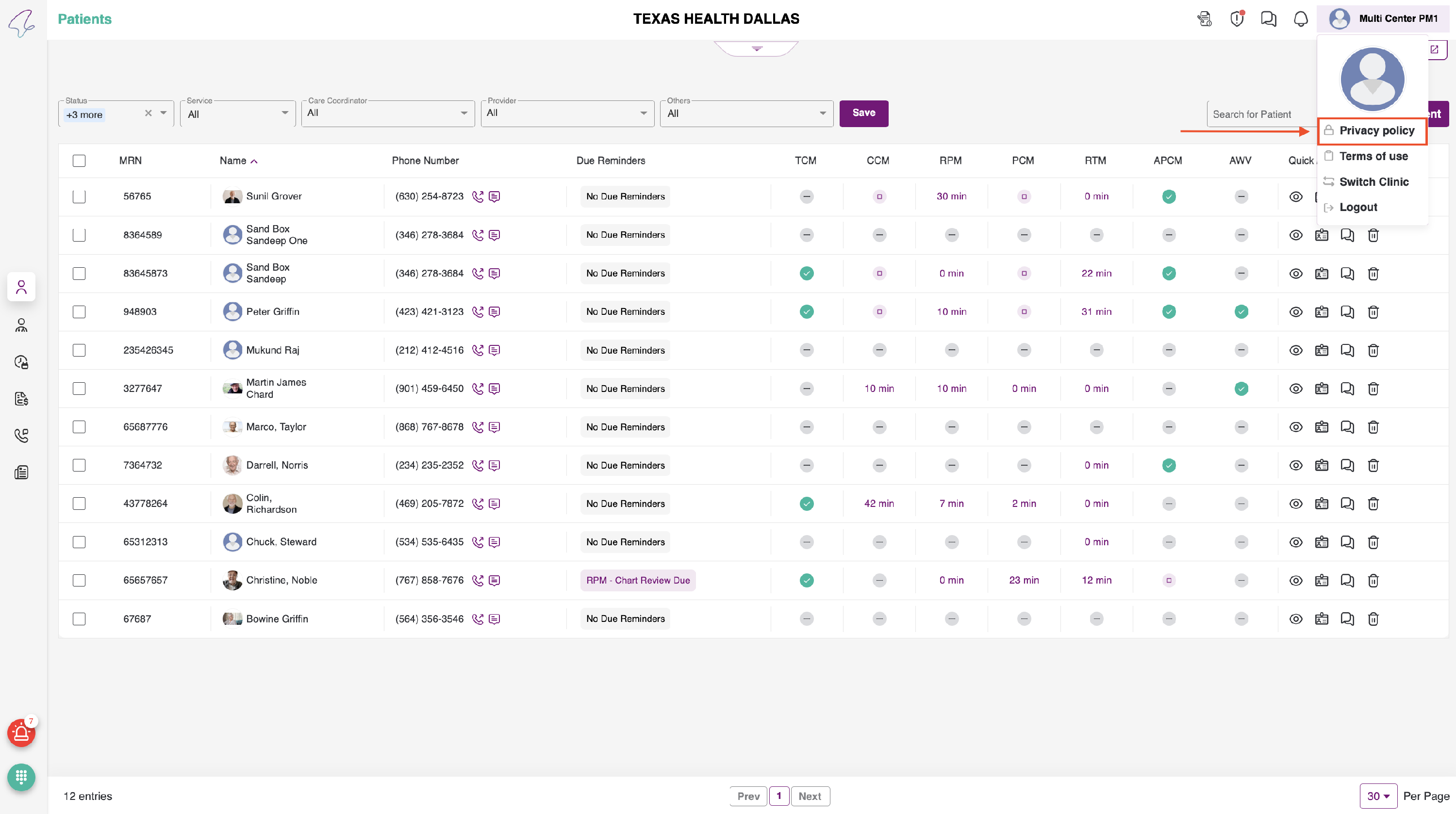The image size is (1456, 814).
Task: Toggle the select-all checkbox in table header
Action: pos(79,161)
